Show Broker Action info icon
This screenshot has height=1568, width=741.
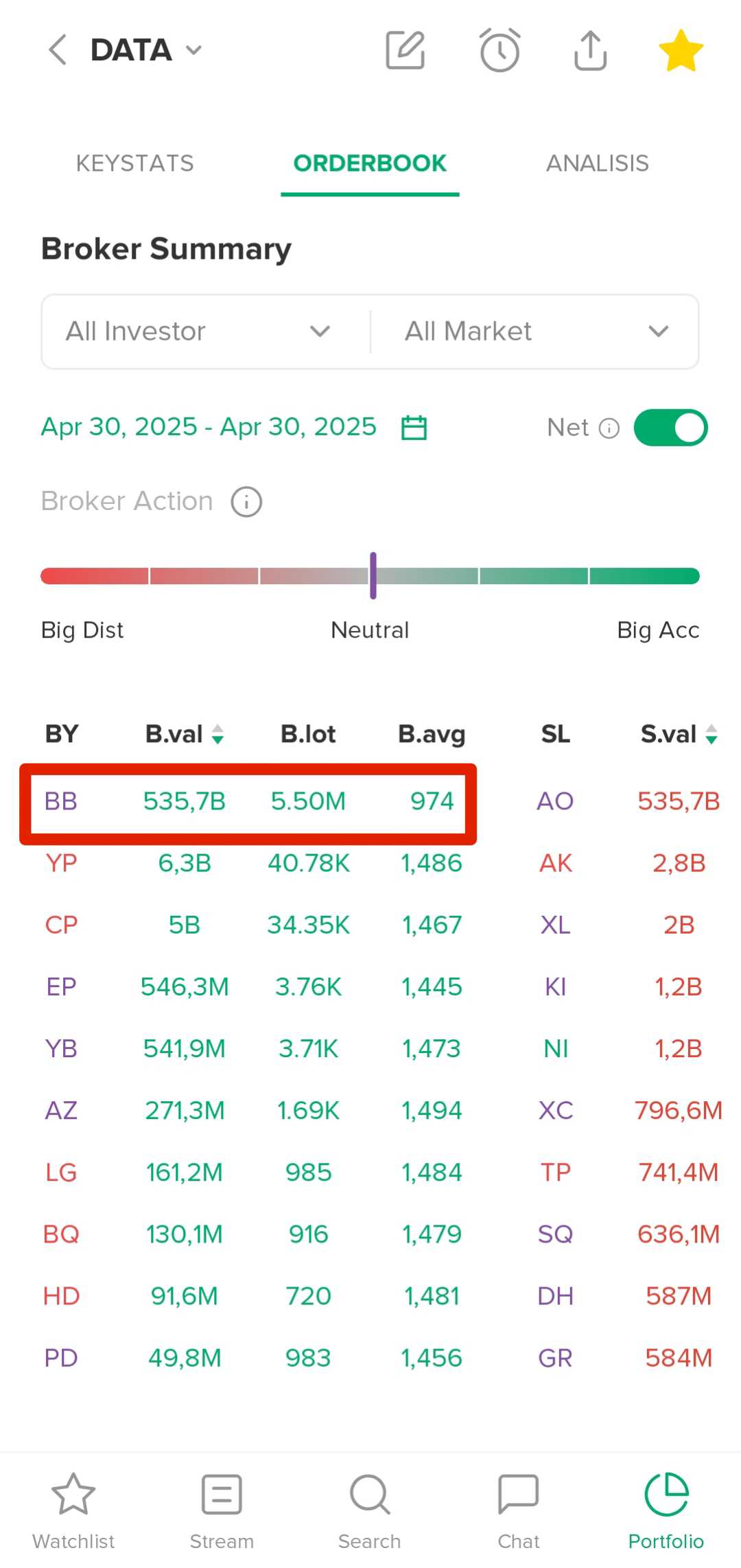point(246,502)
